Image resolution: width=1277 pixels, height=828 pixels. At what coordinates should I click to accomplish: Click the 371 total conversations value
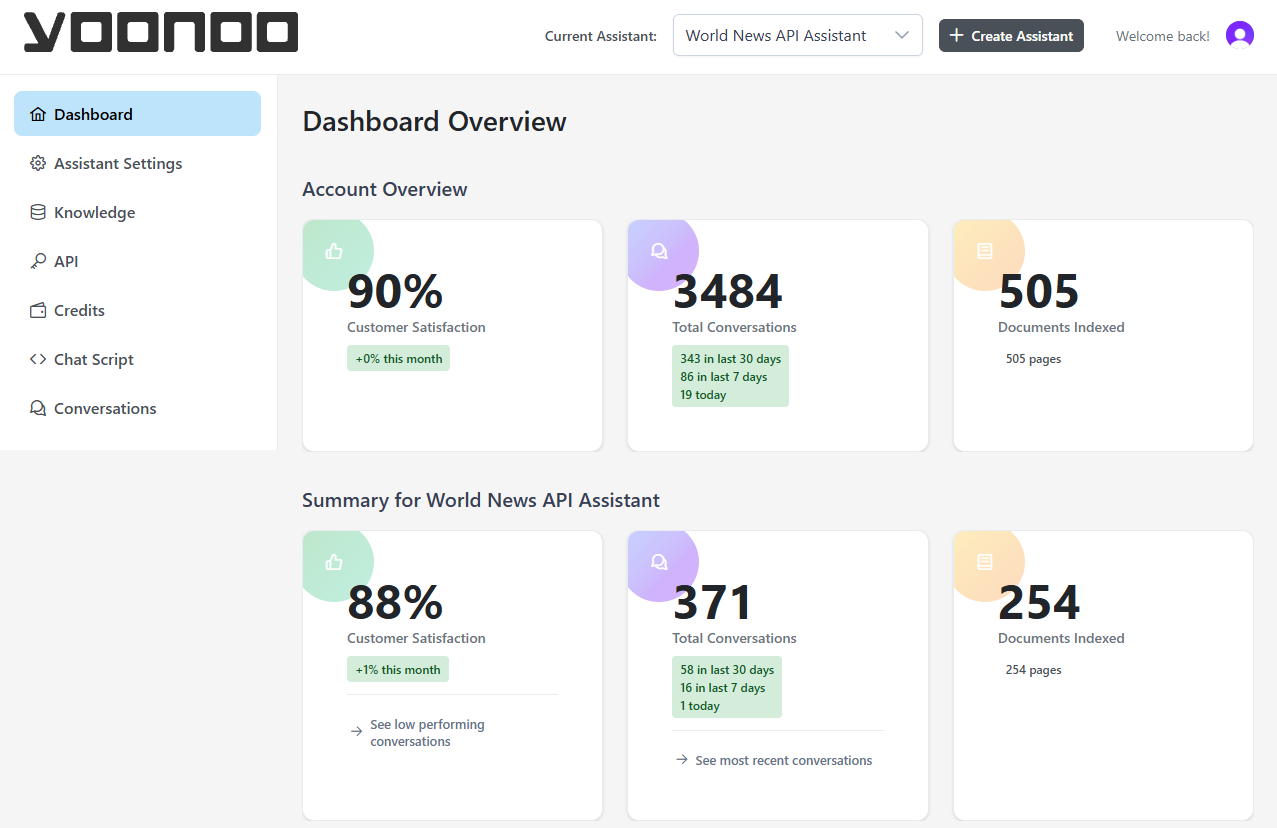[x=712, y=602]
